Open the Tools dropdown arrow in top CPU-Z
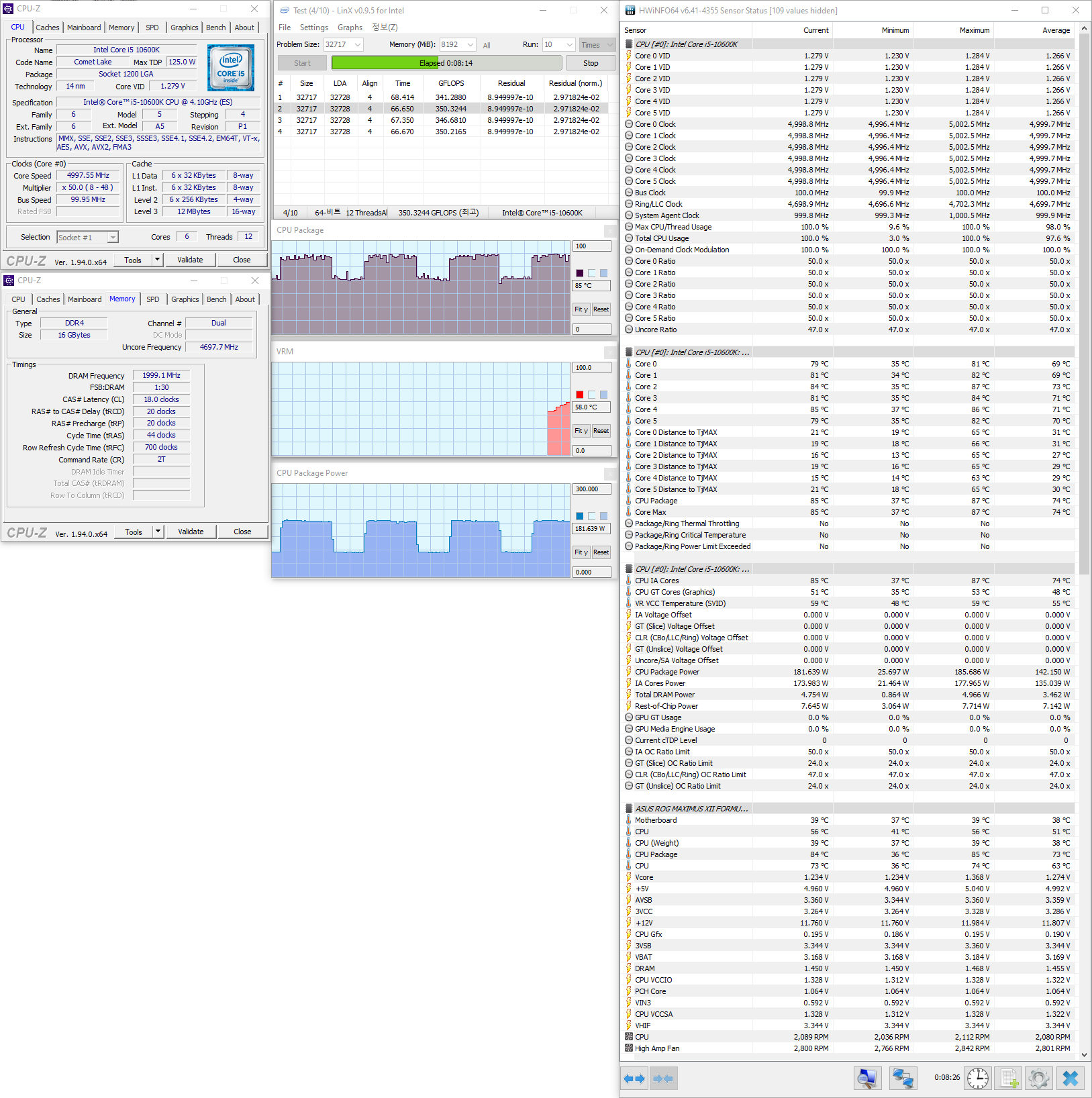The image size is (1092, 1098). pyautogui.click(x=157, y=260)
